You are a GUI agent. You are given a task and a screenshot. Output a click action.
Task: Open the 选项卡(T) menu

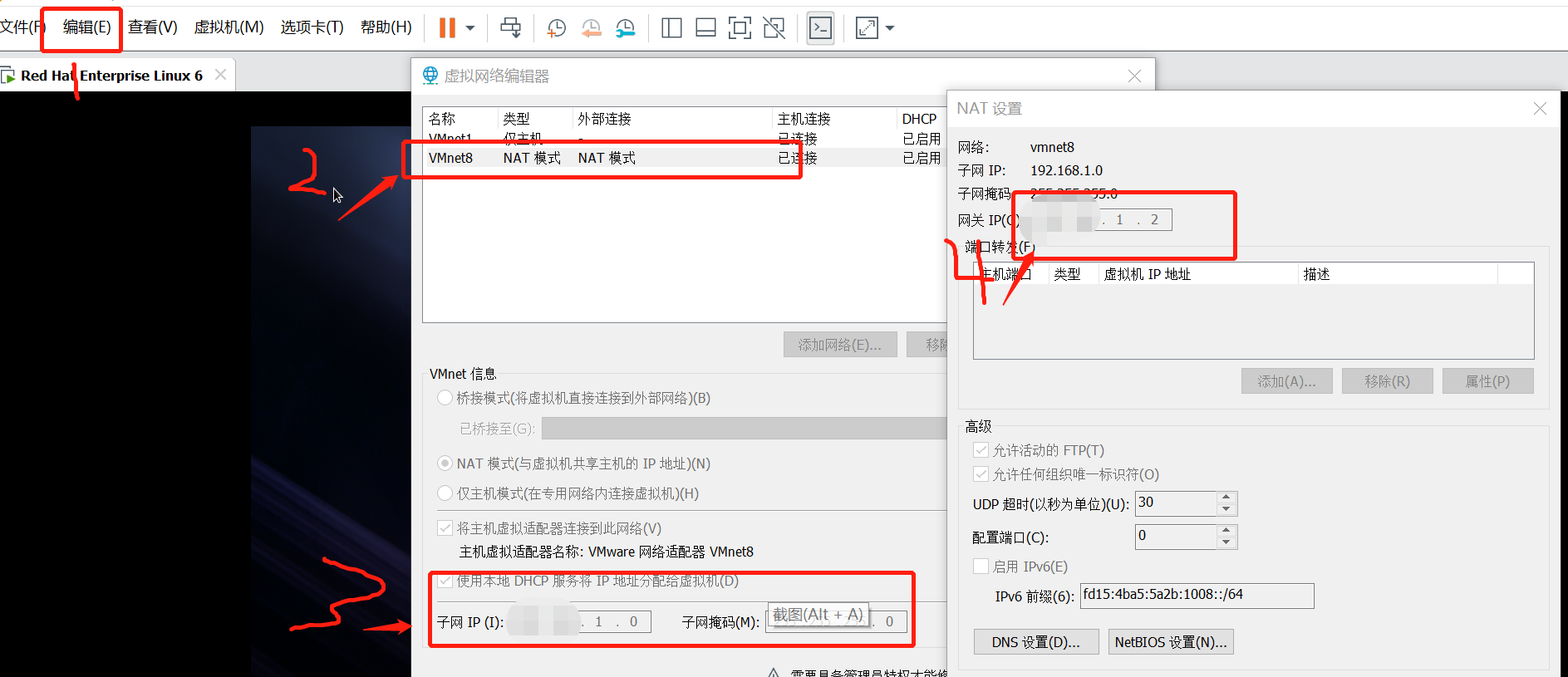(312, 27)
